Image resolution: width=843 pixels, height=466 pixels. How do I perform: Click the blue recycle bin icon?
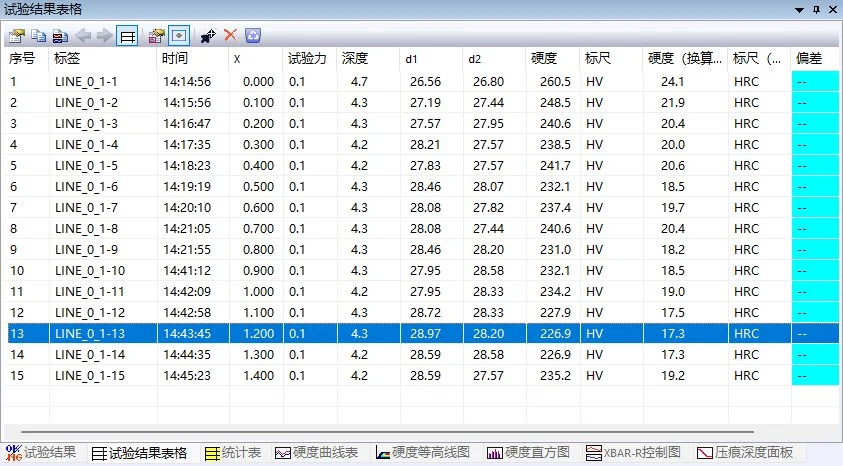[x=253, y=36]
